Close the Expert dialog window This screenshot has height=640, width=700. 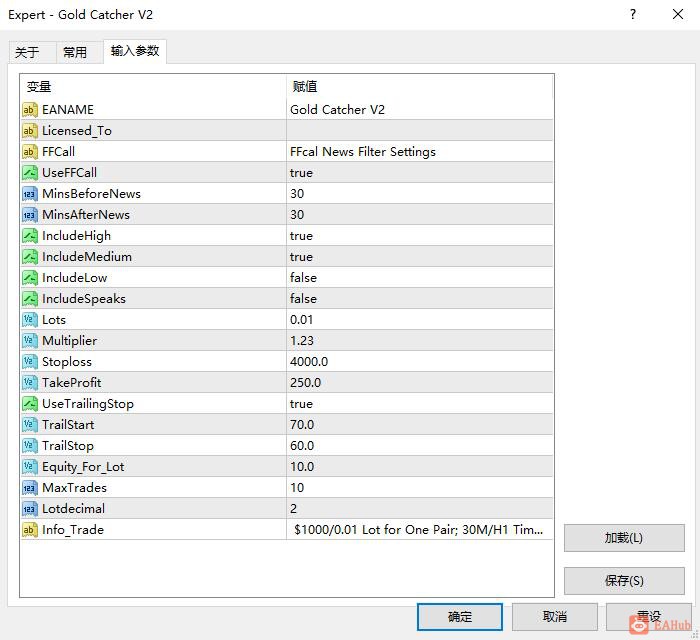(678, 14)
